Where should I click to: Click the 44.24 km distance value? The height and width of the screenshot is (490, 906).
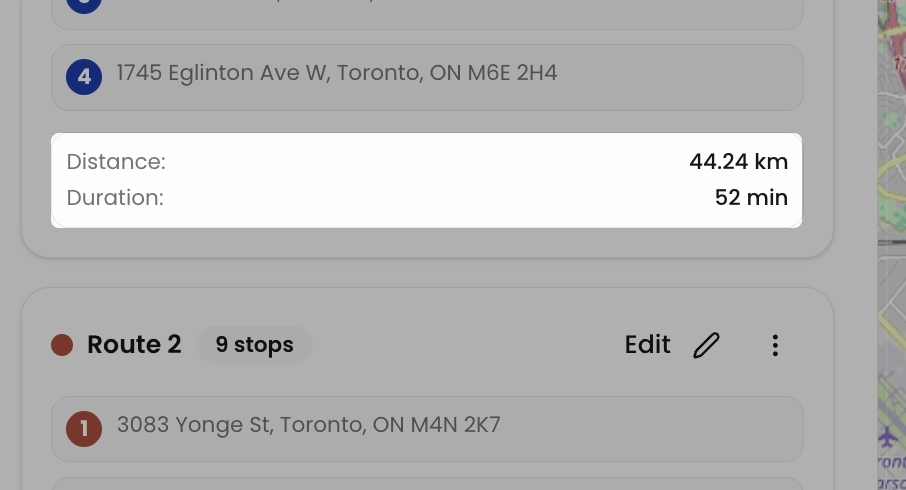[x=738, y=162]
